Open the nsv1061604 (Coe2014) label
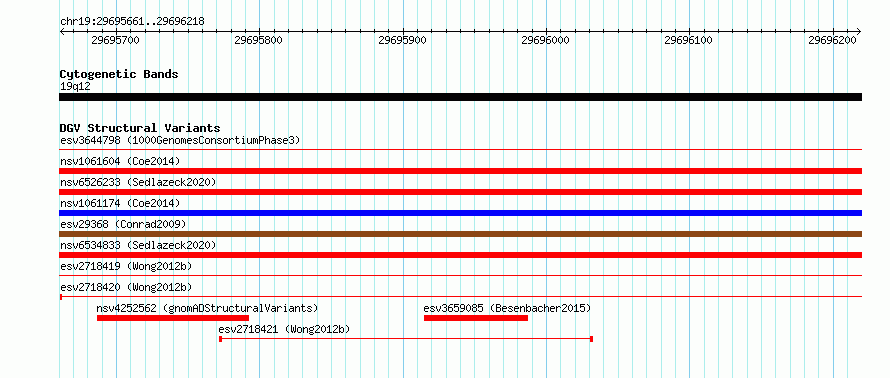Screen dimensions: 890x378 click(120, 161)
